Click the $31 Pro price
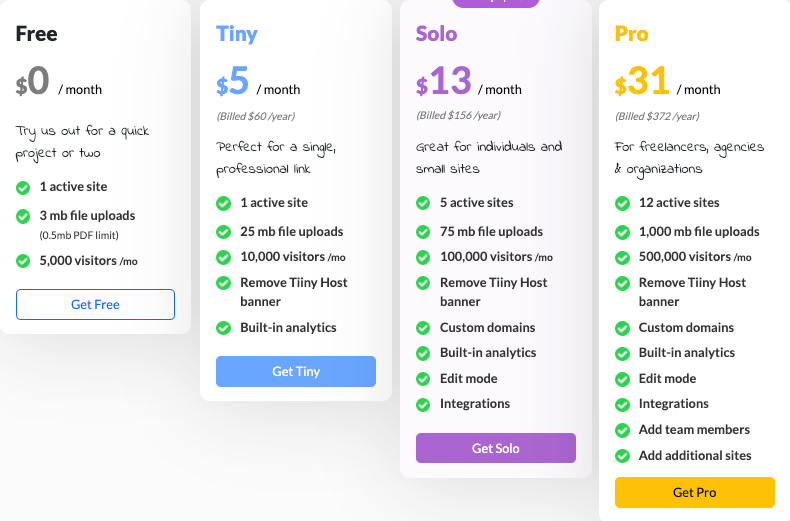 642,81
